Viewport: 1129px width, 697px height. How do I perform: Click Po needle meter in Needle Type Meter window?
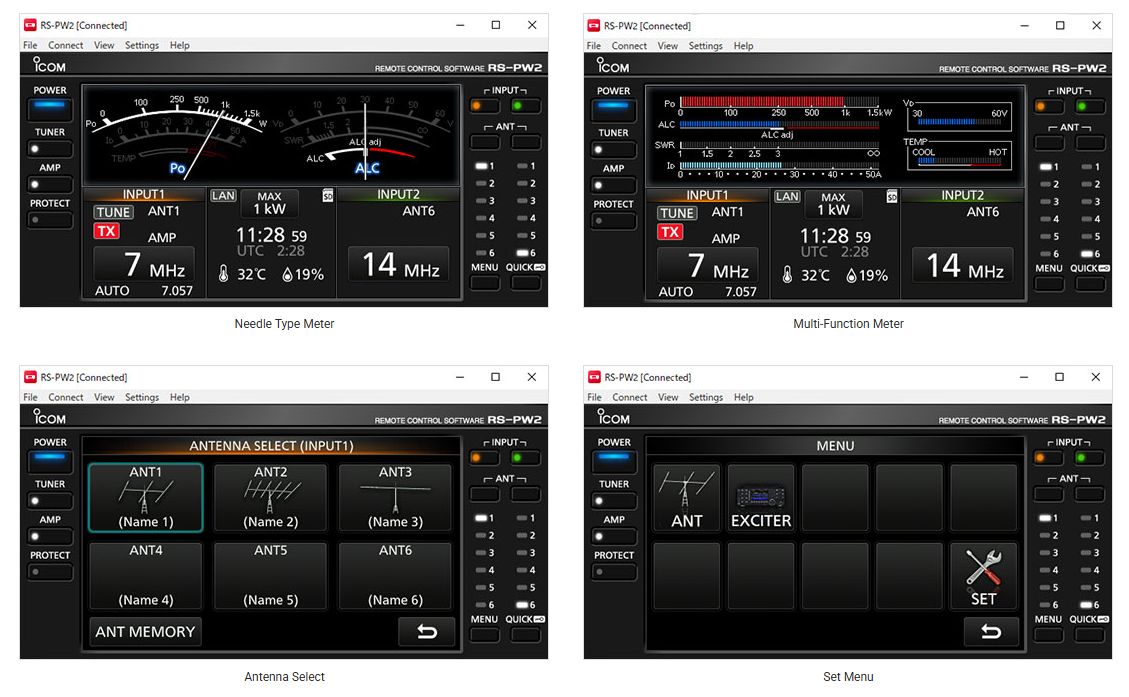[177, 135]
